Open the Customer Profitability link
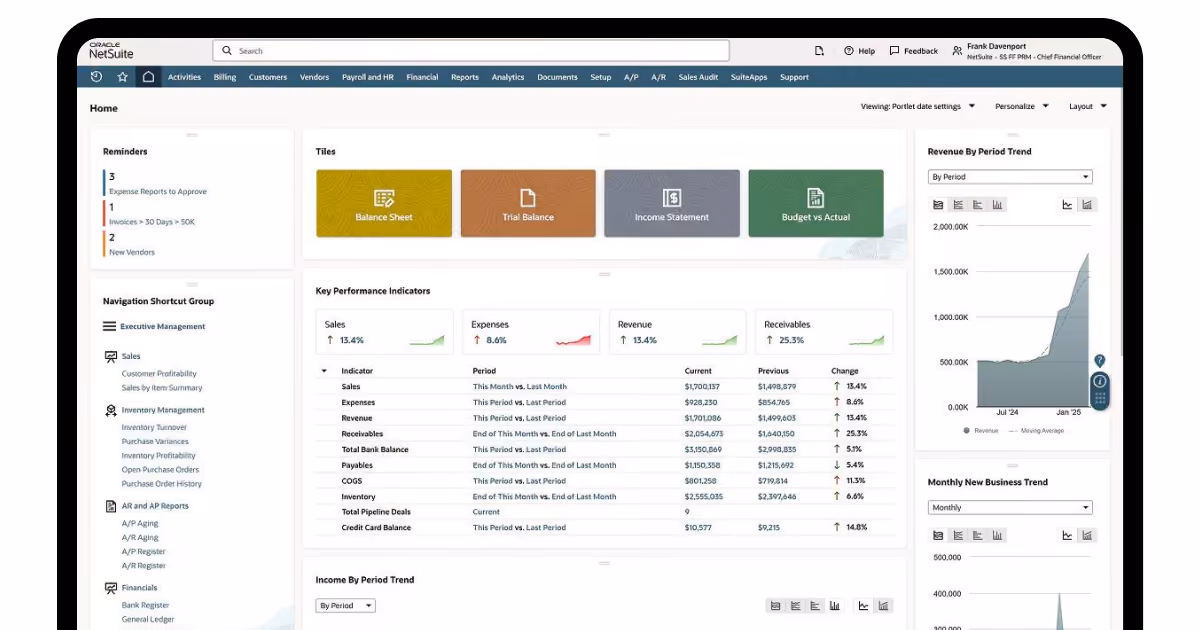 pyautogui.click(x=159, y=374)
